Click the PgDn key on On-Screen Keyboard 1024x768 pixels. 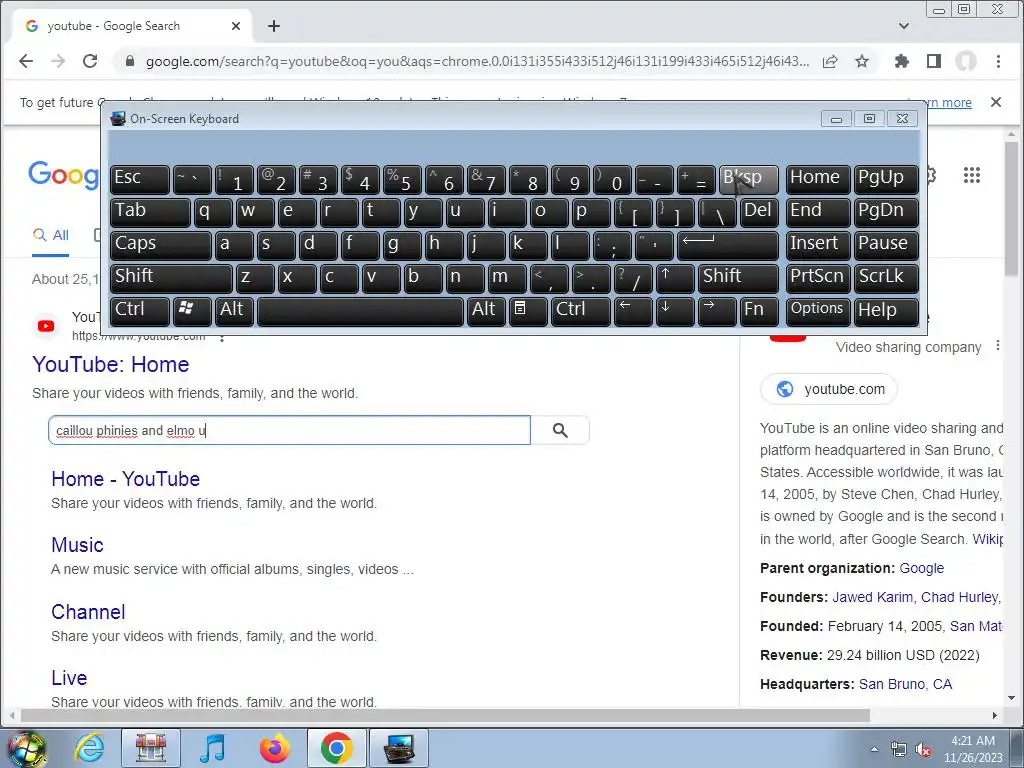point(886,213)
